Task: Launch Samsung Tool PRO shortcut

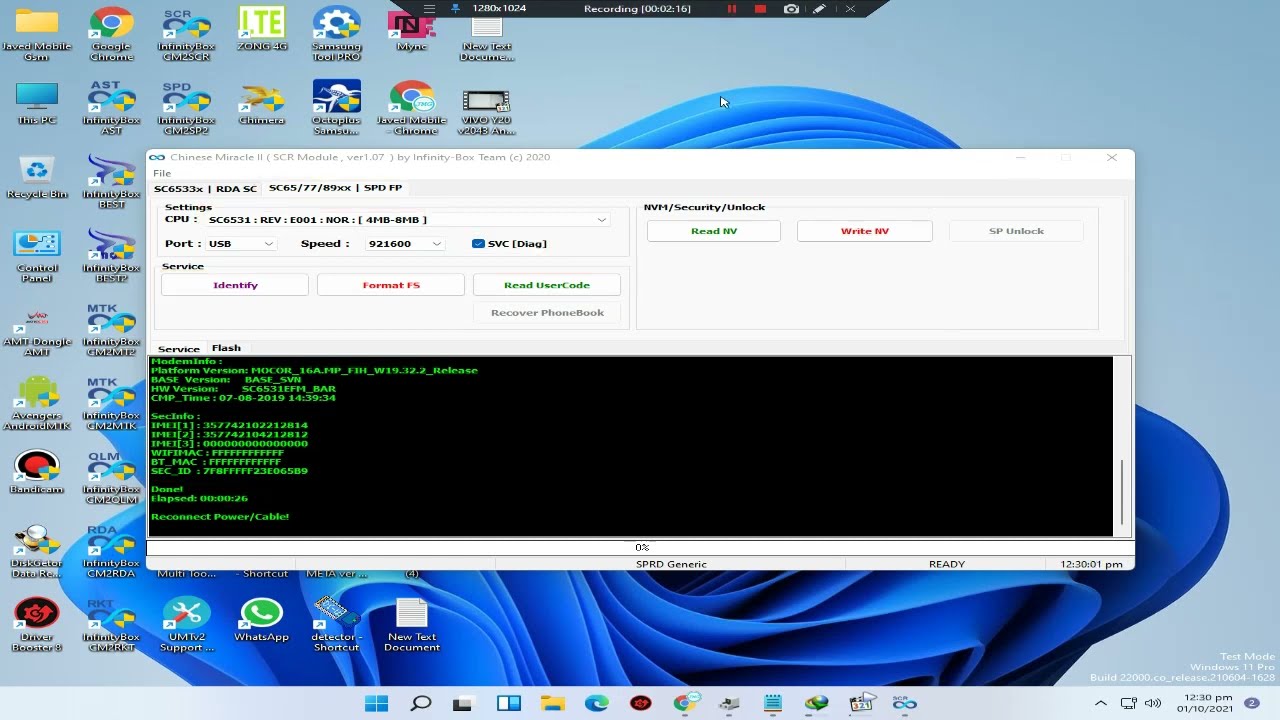Action: tap(336, 35)
